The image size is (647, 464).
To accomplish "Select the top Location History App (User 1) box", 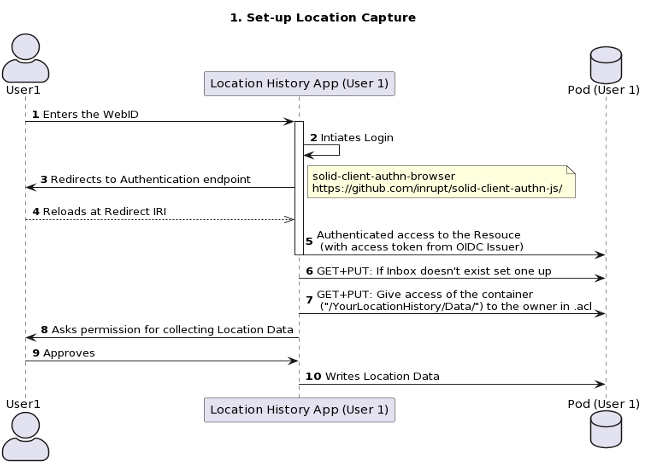I will (299, 84).
